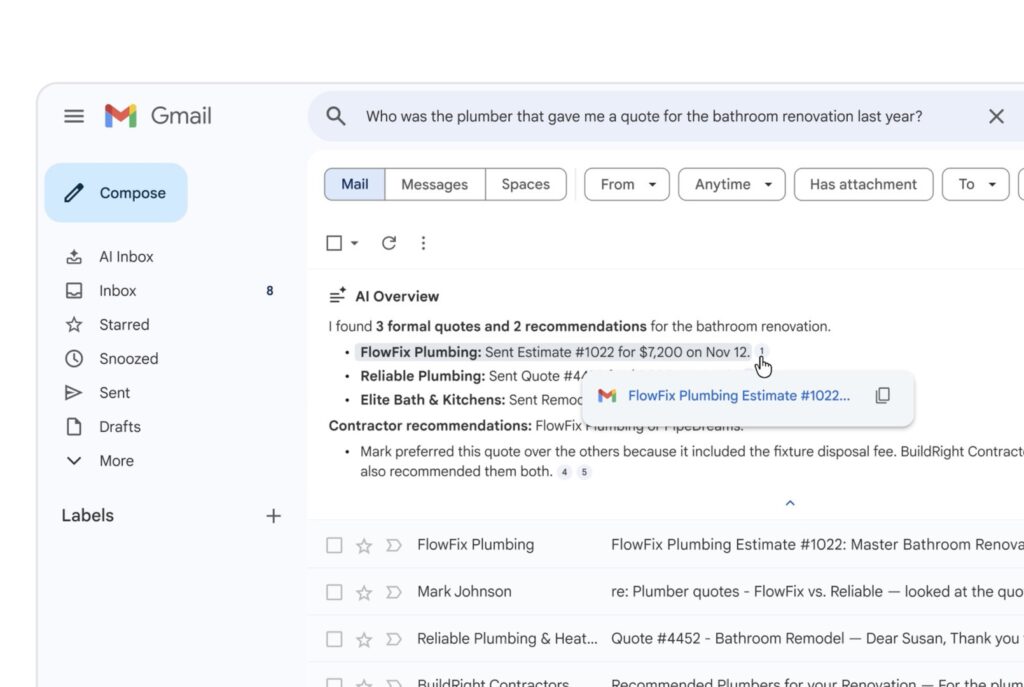This screenshot has height=687, width=1024.
Task: Open the Drafts folder
Action: [x=120, y=426]
